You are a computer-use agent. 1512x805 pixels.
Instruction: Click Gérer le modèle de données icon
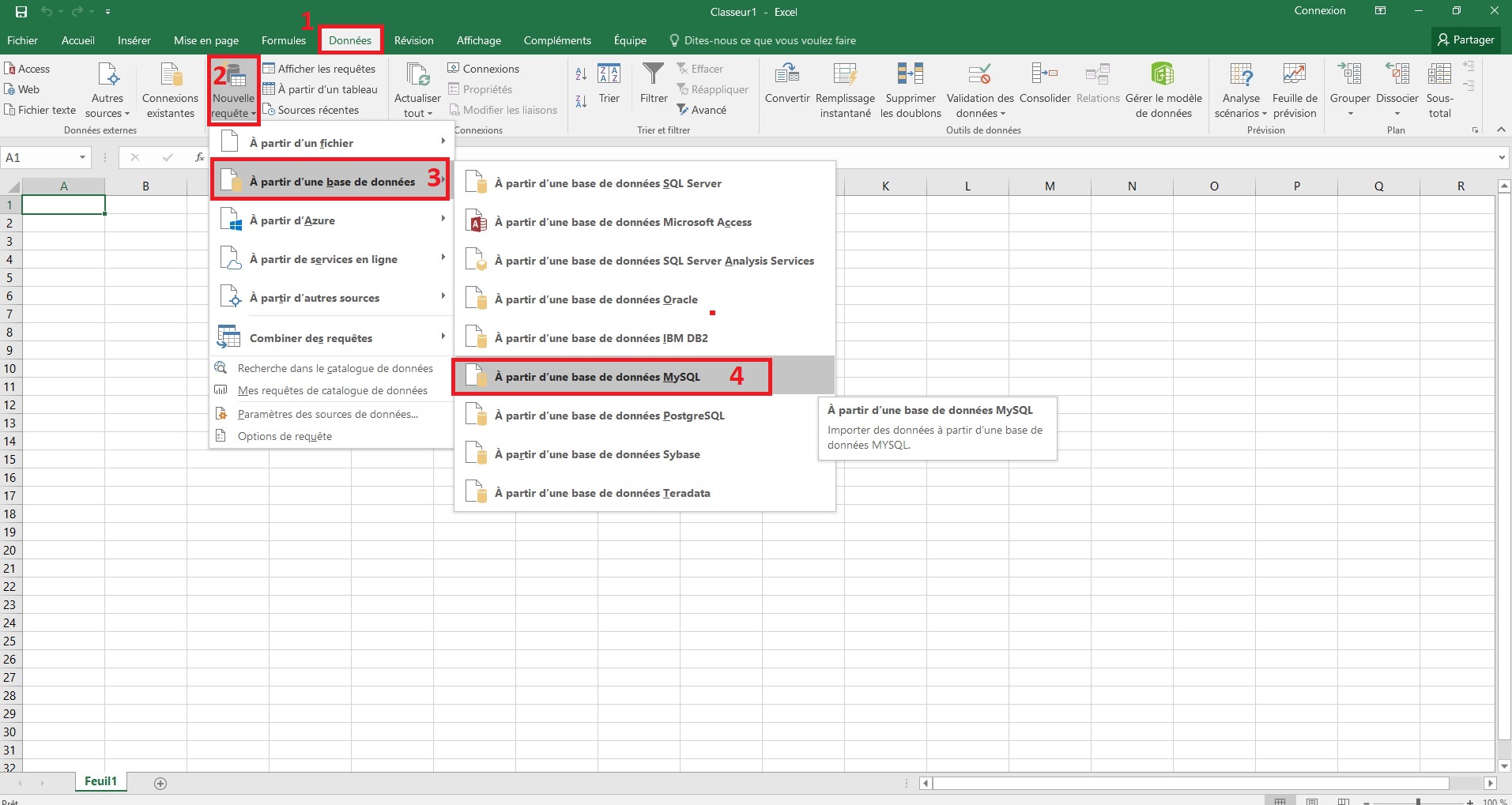click(x=1163, y=74)
